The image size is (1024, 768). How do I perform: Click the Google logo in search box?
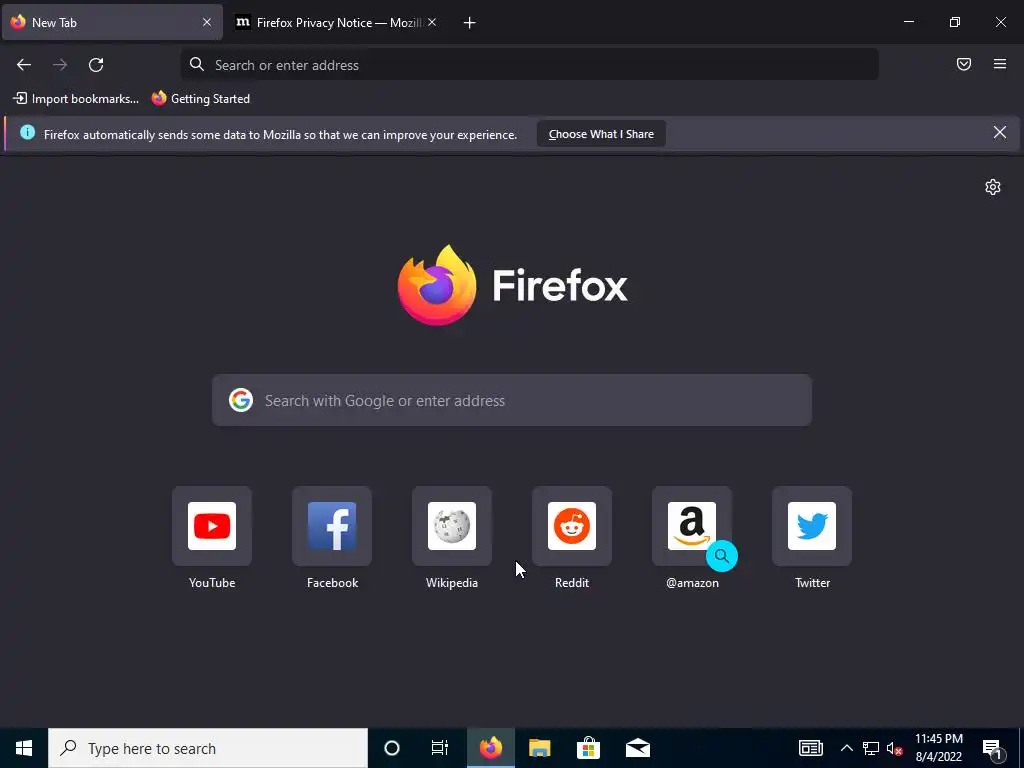(241, 400)
